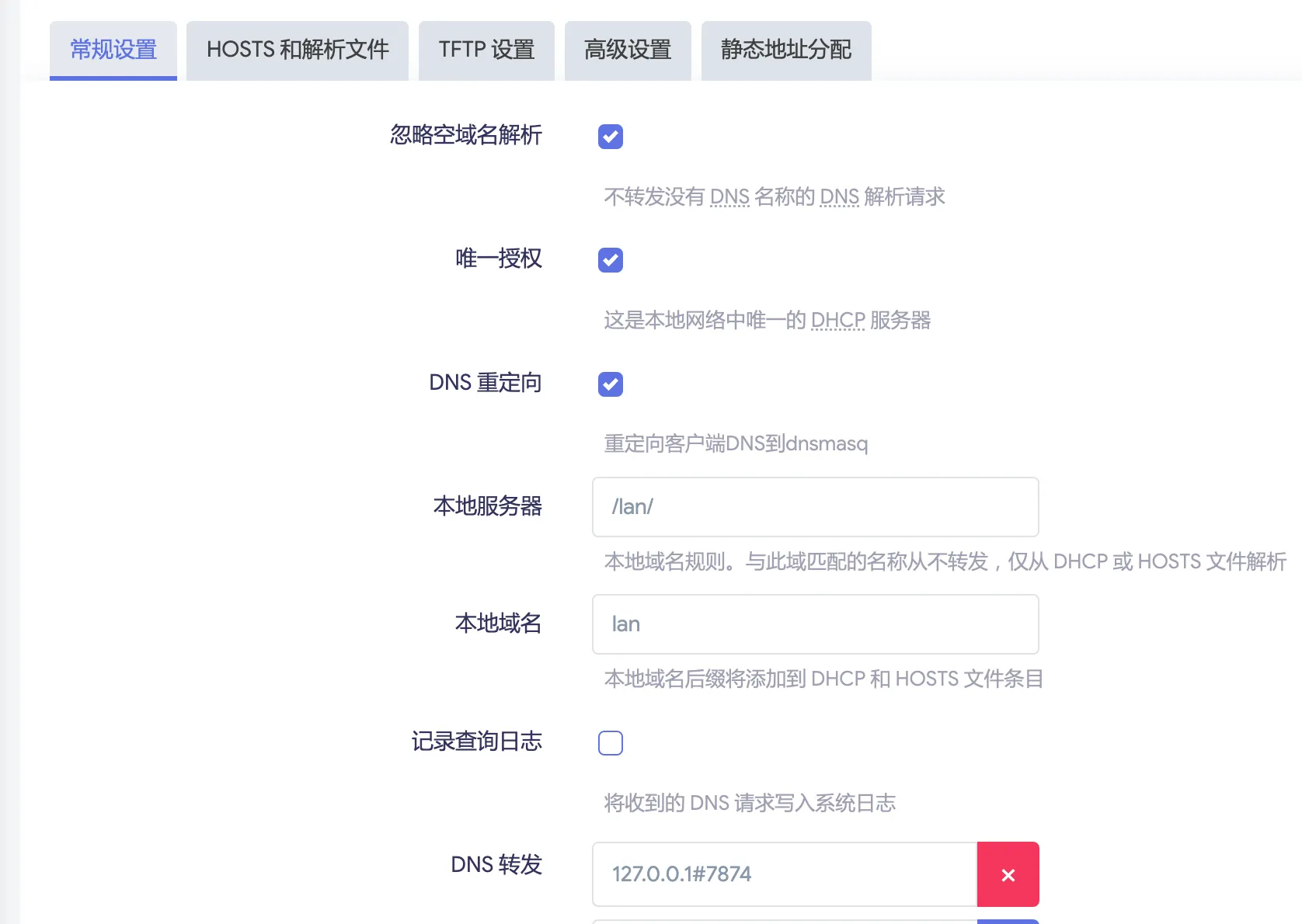Click the 记录查询日志 label text
Viewport: 1302px width, 924px height.
[477, 742]
